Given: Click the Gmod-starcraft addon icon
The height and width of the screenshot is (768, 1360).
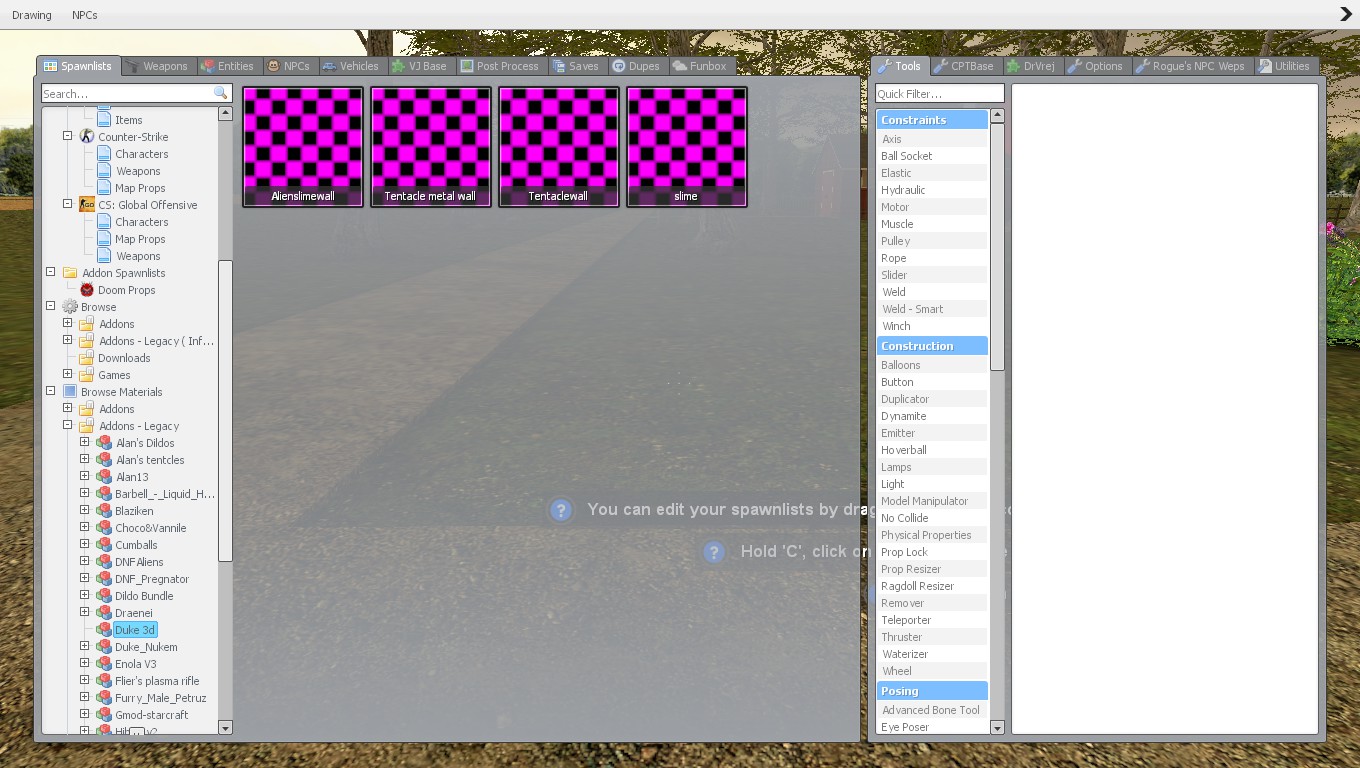Looking at the screenshot, I should pyautogui.click(x=104, y=715).
